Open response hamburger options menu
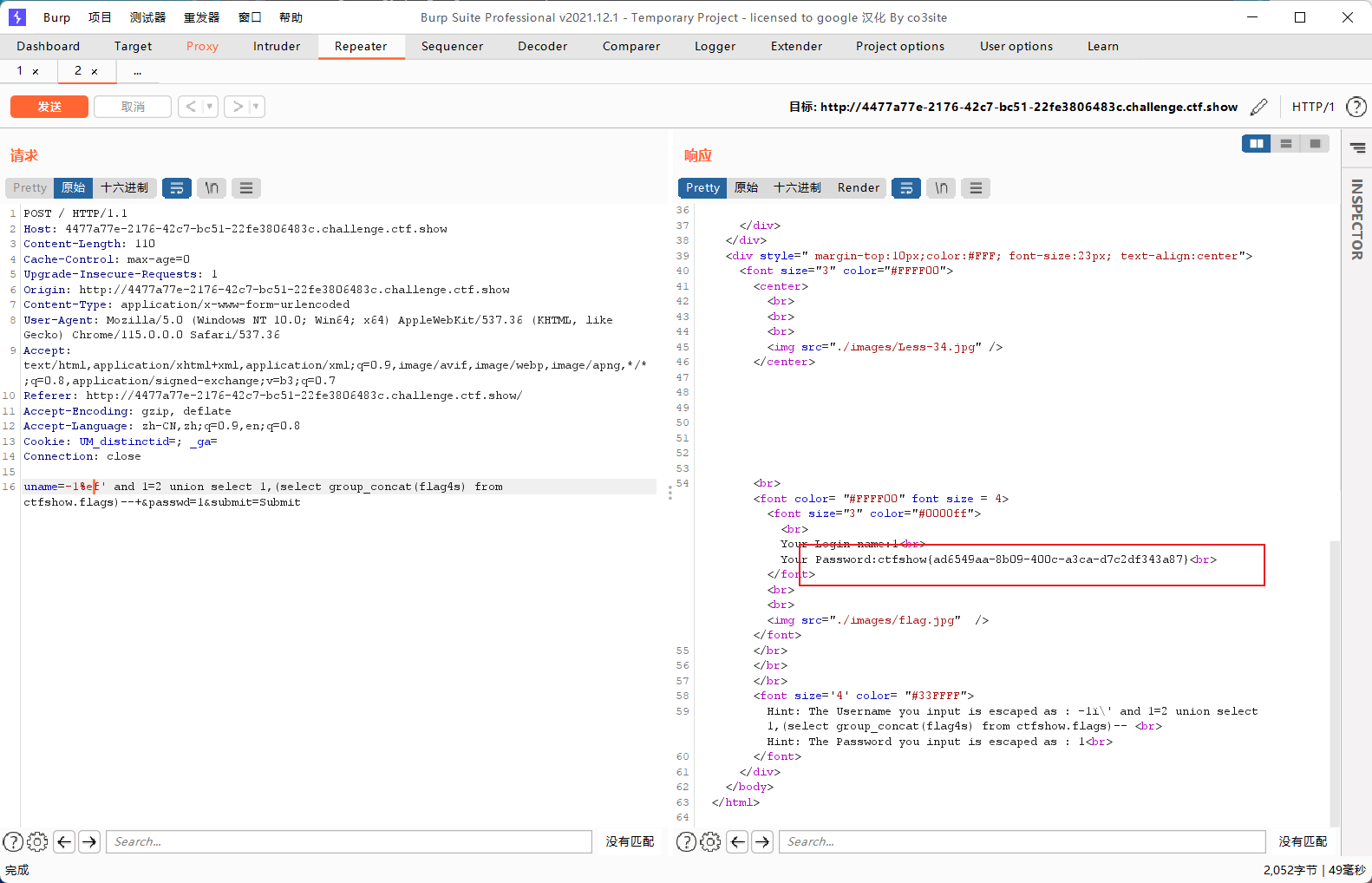 976,187
